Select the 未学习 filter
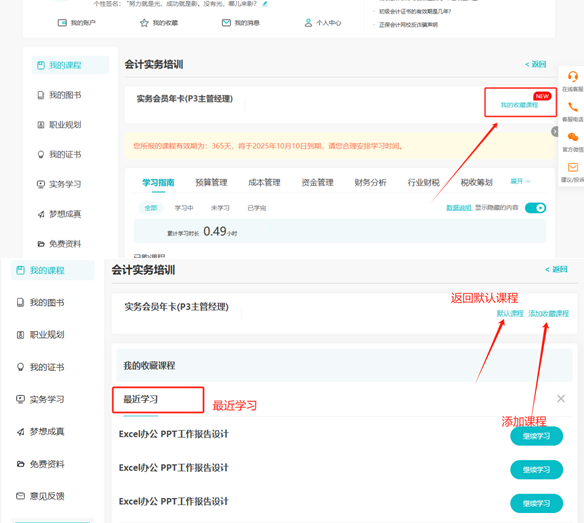The width and height of the screenshot is (584, 523). (x=220, y=208)
